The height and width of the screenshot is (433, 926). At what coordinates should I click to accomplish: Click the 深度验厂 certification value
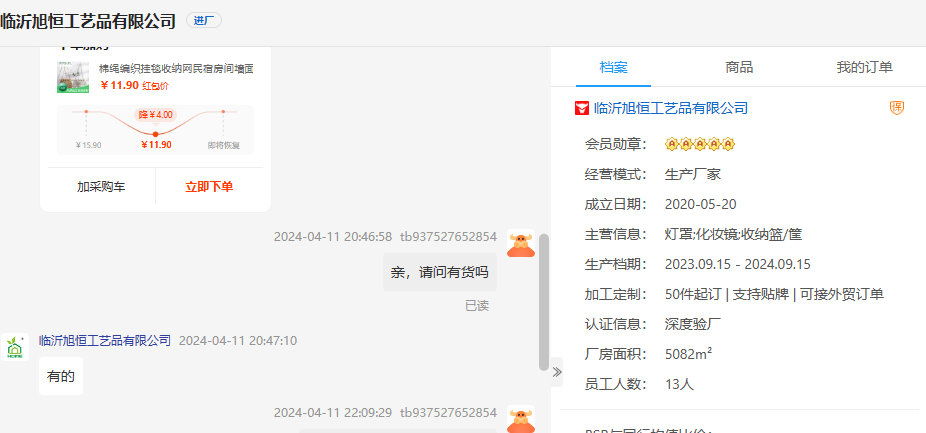point(693,324)
